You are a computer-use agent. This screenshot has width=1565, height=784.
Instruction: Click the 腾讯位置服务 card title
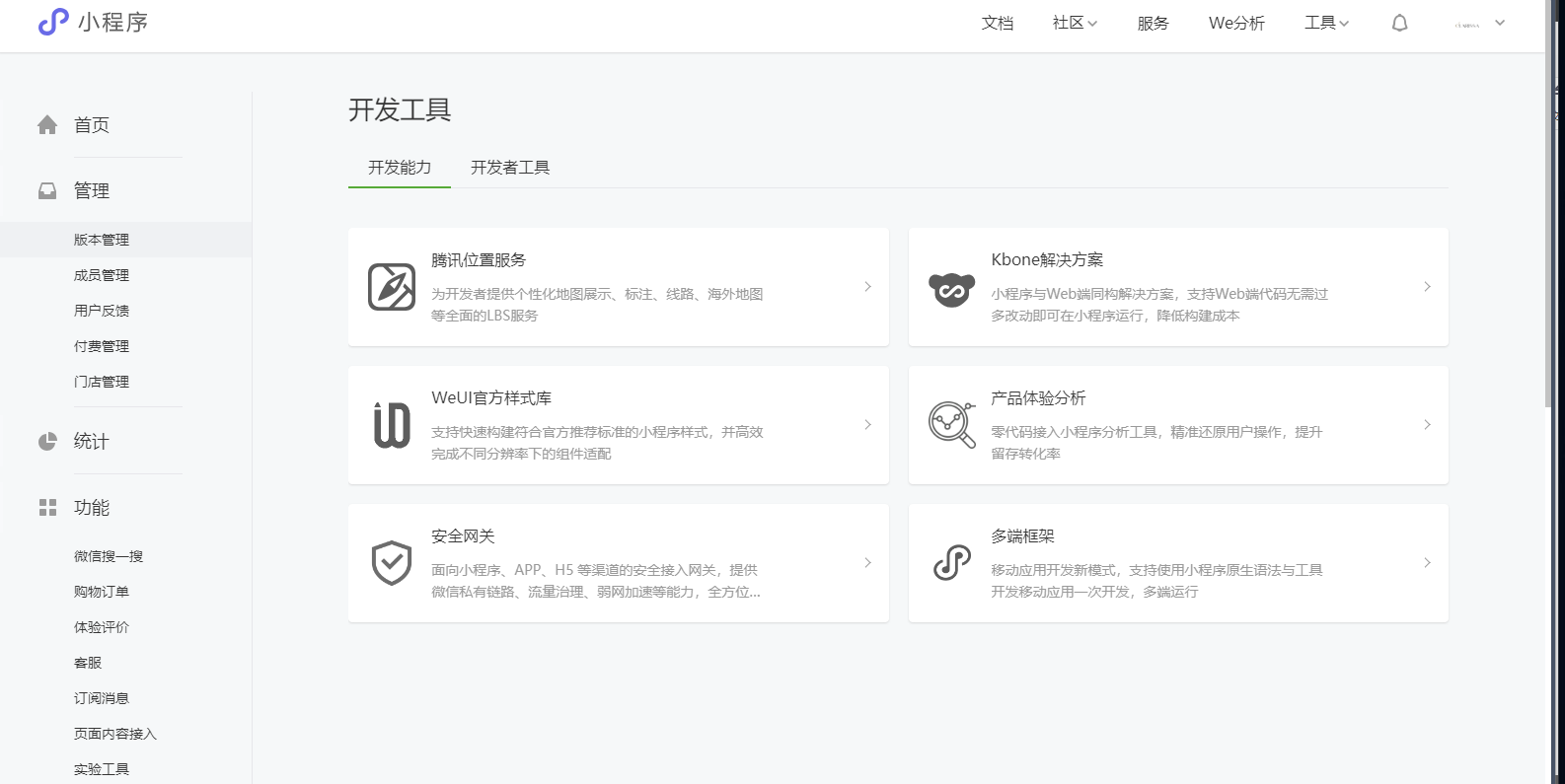[479, 260]
